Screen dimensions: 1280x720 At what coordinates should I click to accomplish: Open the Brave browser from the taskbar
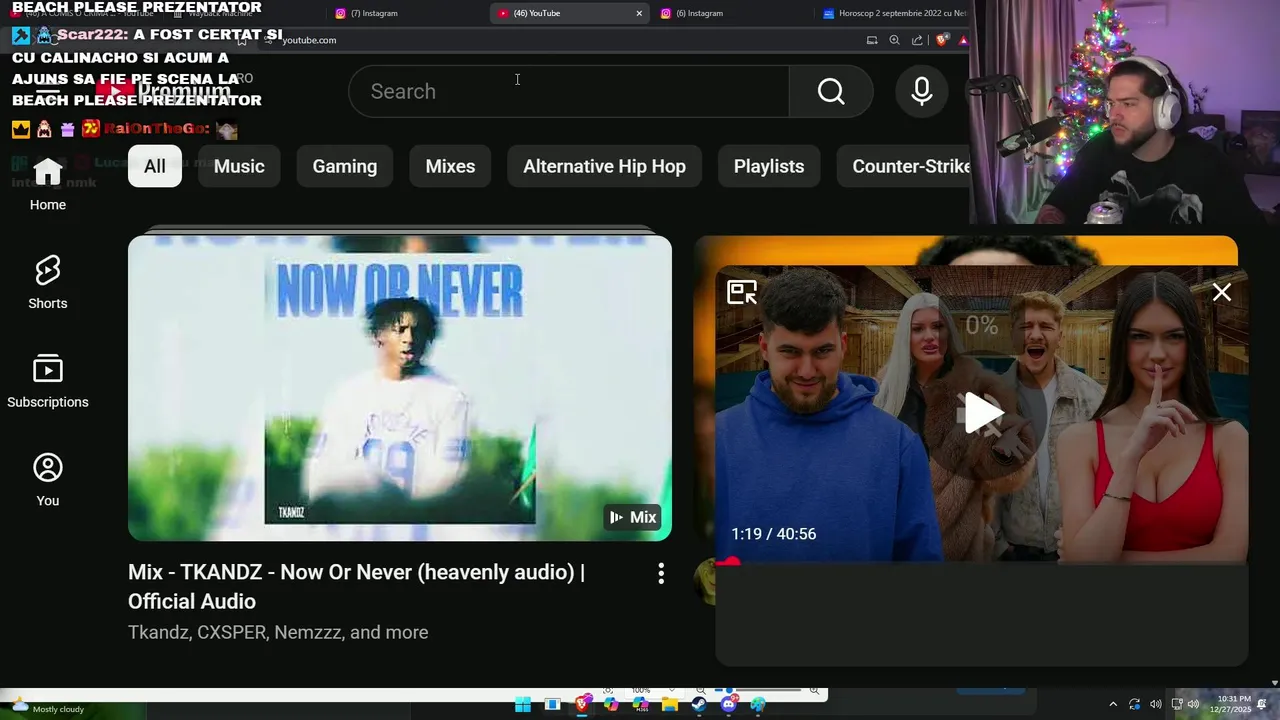pos(582,705)
